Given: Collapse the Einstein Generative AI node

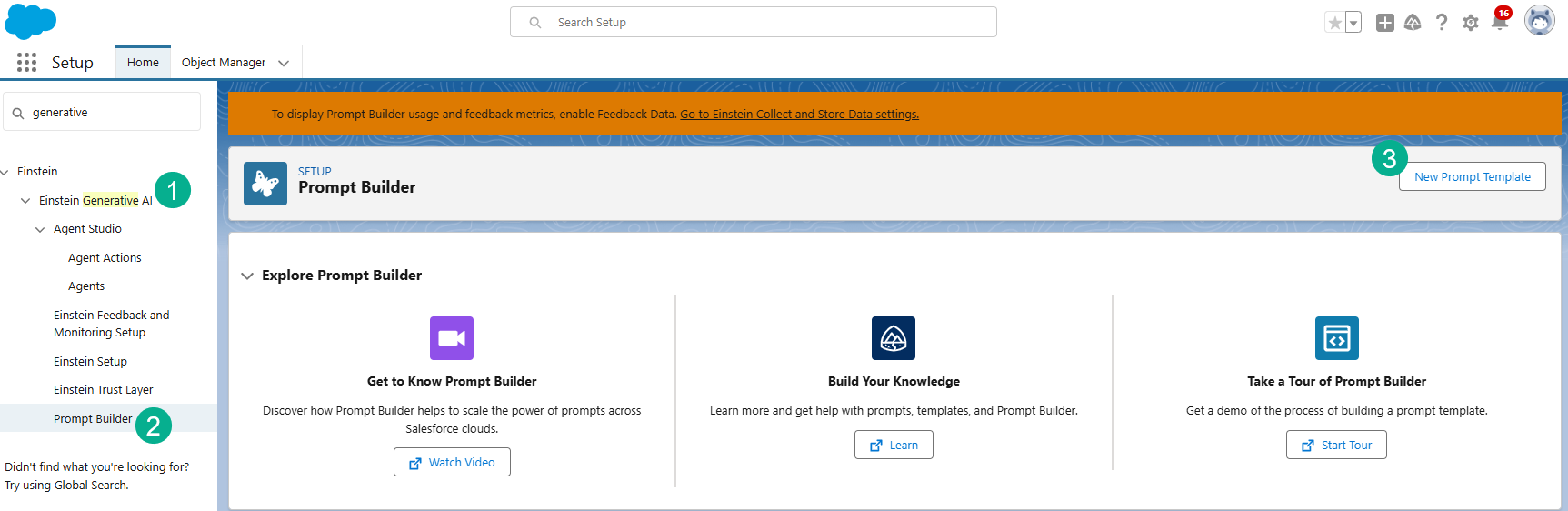Looking at the screenshot, I should 25,201.
